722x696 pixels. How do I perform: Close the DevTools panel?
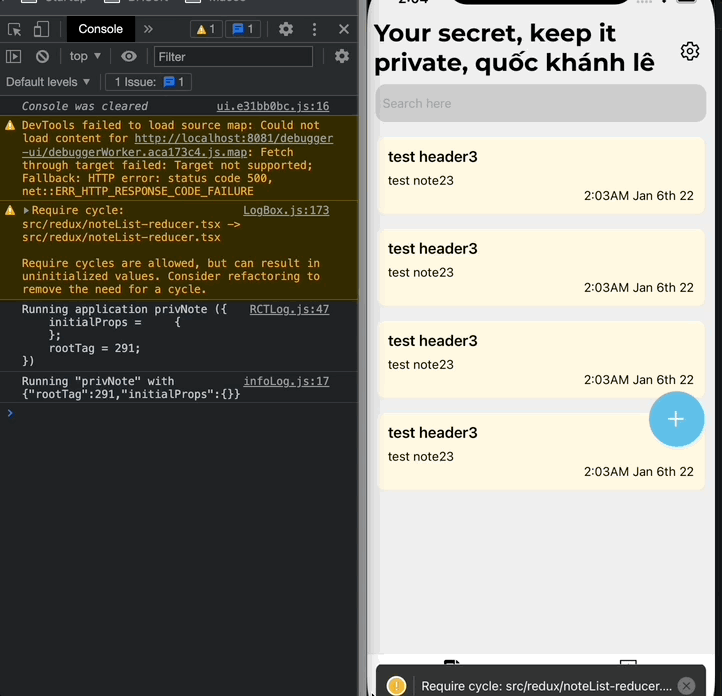pyautogui.click(x=344, y=29)
